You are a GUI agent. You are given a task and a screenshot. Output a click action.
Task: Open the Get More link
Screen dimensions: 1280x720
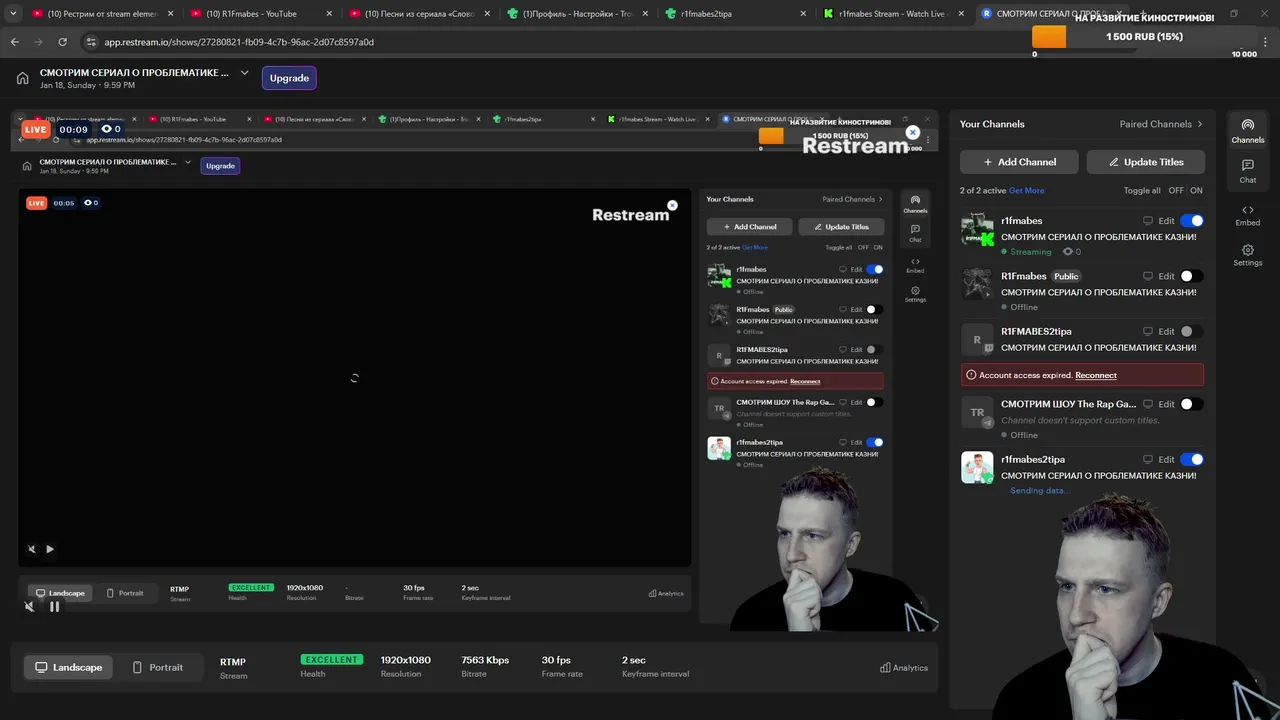point(1026,190)
